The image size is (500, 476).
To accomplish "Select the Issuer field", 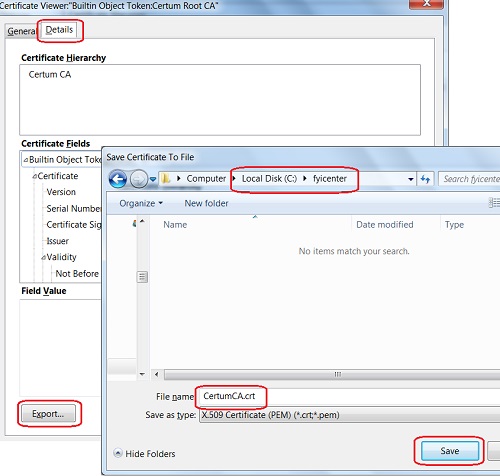I will click(57, 241).
